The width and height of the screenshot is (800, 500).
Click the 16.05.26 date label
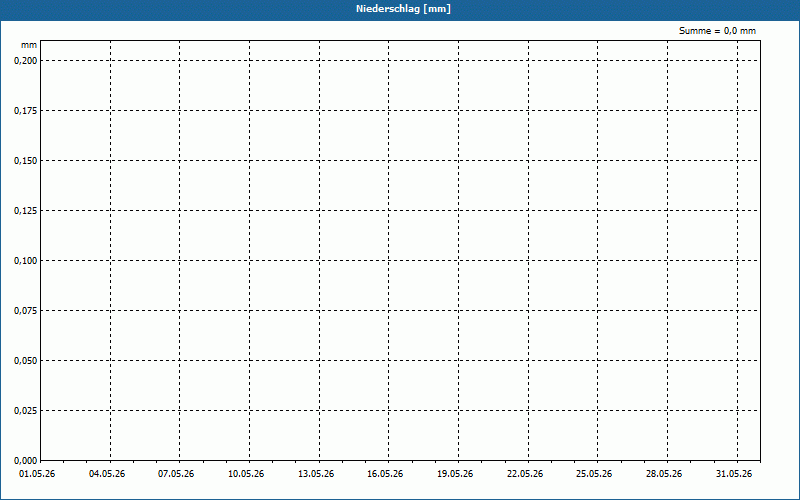coord(385,474)
